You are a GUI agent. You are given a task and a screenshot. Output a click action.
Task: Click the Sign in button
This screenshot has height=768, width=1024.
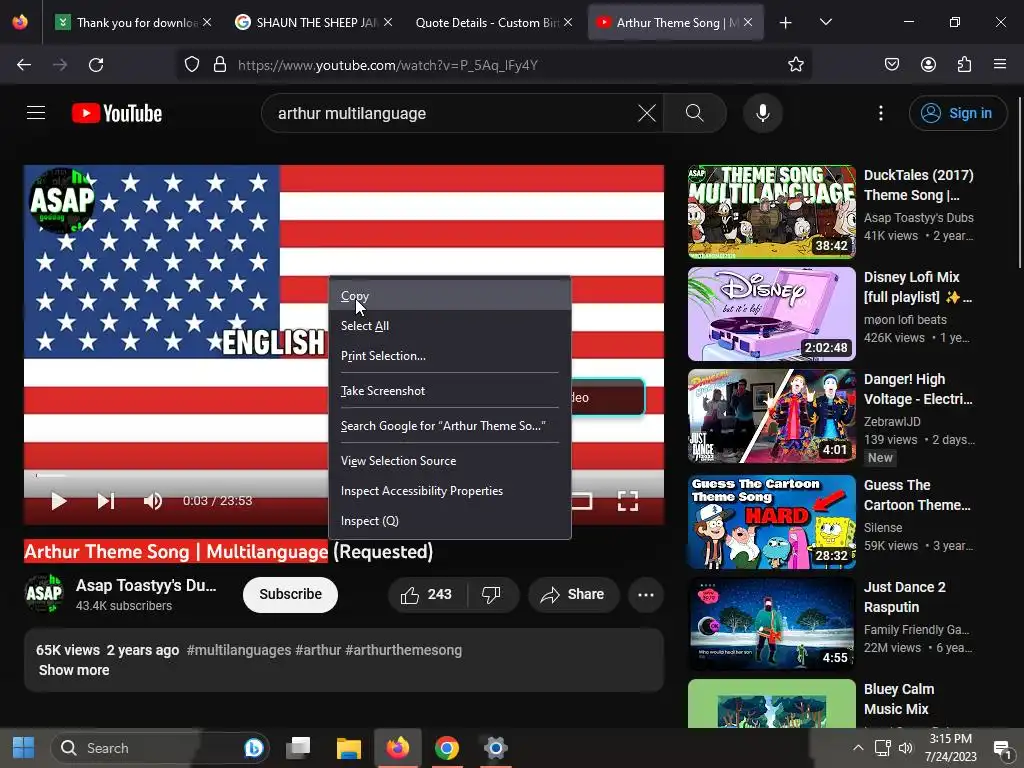[x=958, y=113]
